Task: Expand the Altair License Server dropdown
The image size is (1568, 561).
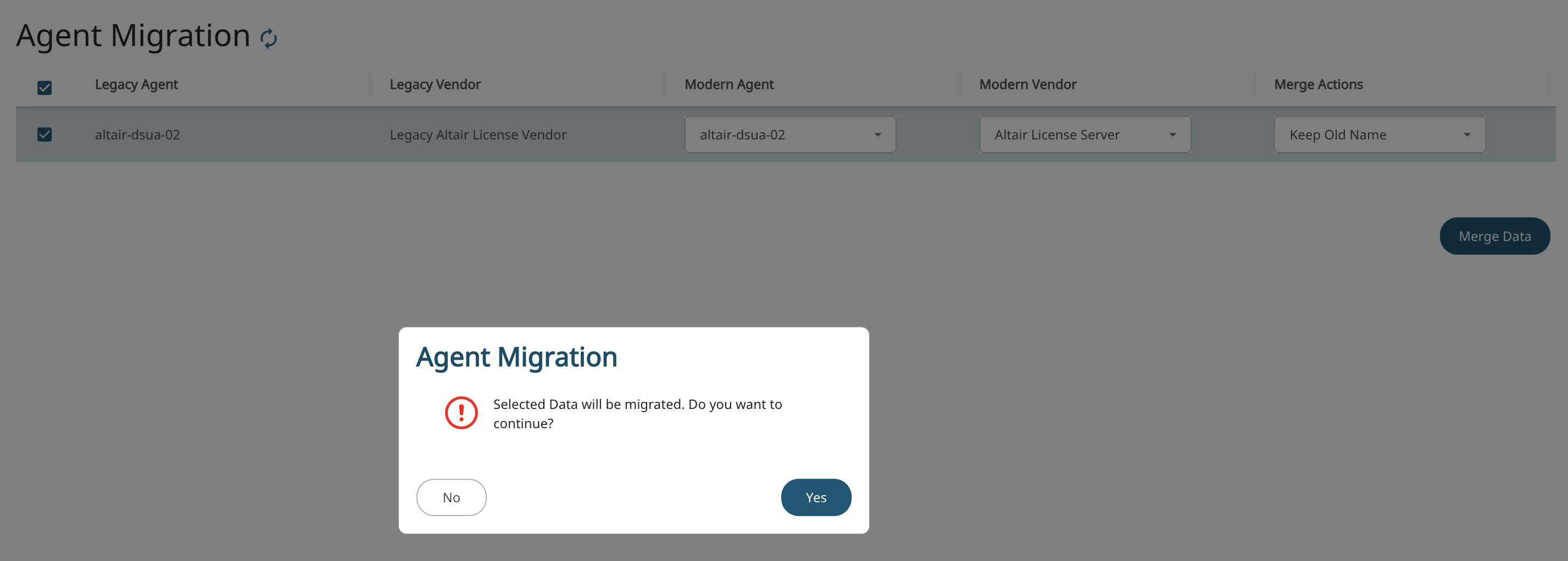Action: pos(1084,134)
